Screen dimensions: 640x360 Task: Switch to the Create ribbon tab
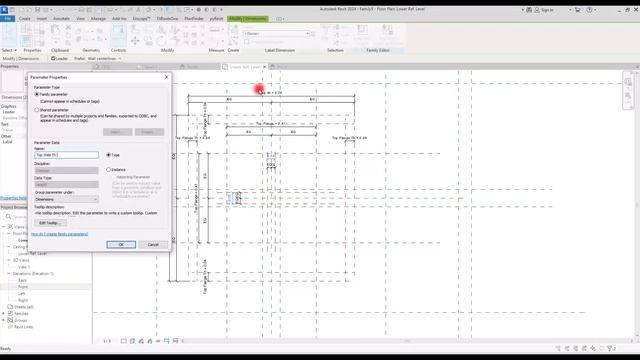24,19
